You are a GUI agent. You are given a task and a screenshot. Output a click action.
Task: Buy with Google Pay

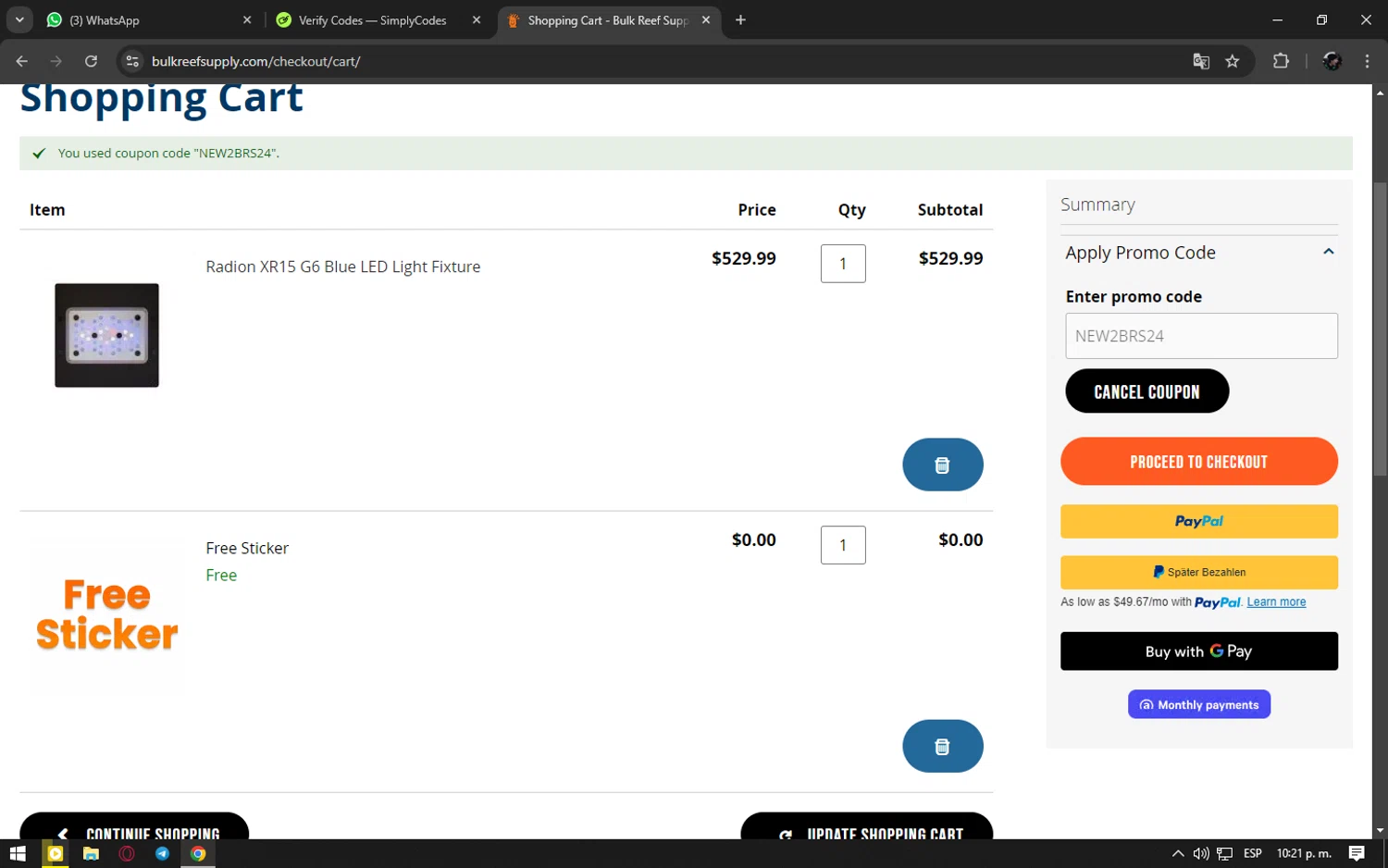point(1198,651)
